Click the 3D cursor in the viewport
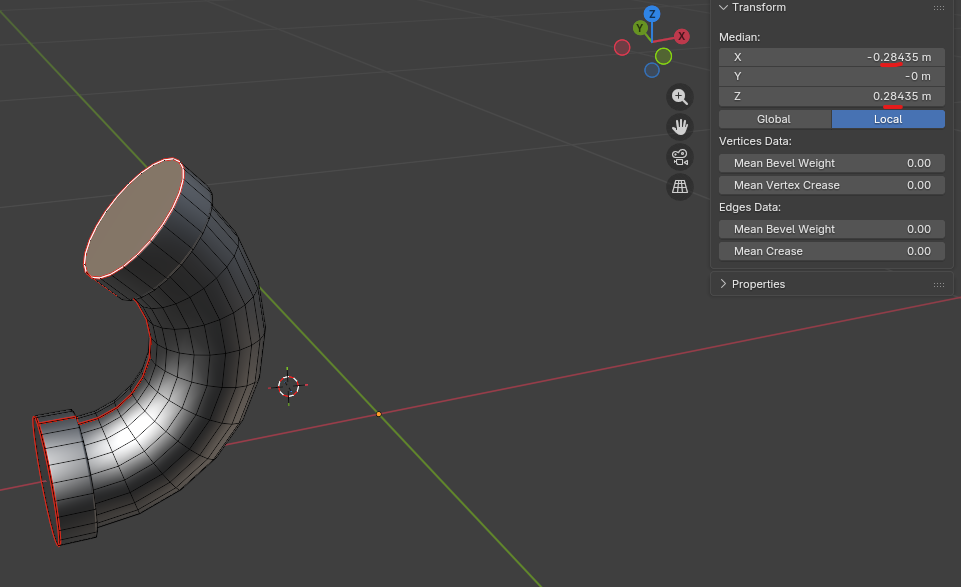Screen dimensions: 961x587 click(289, 386)
